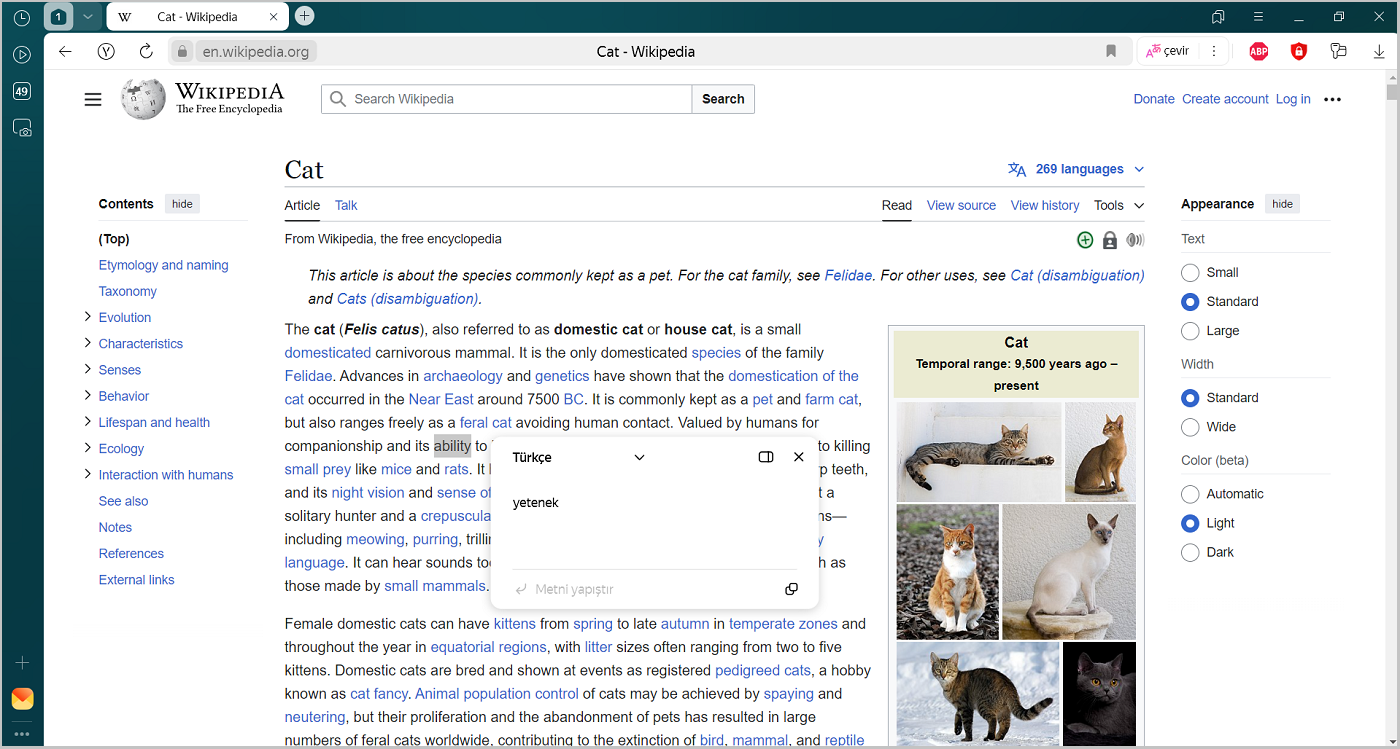Choose the Wide width radio button
This screenshot has height=749, width=1400.
(1190, 427)
